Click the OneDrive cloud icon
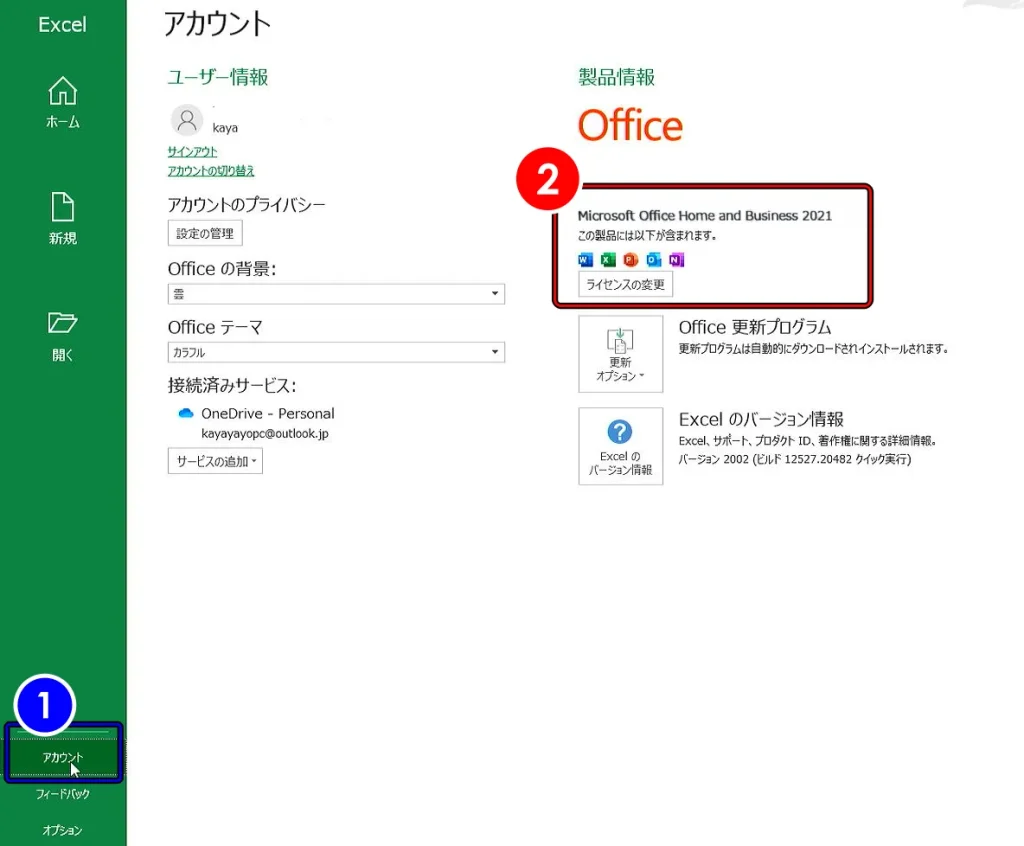The image size is (1024, 846). [x=185, y=414]
